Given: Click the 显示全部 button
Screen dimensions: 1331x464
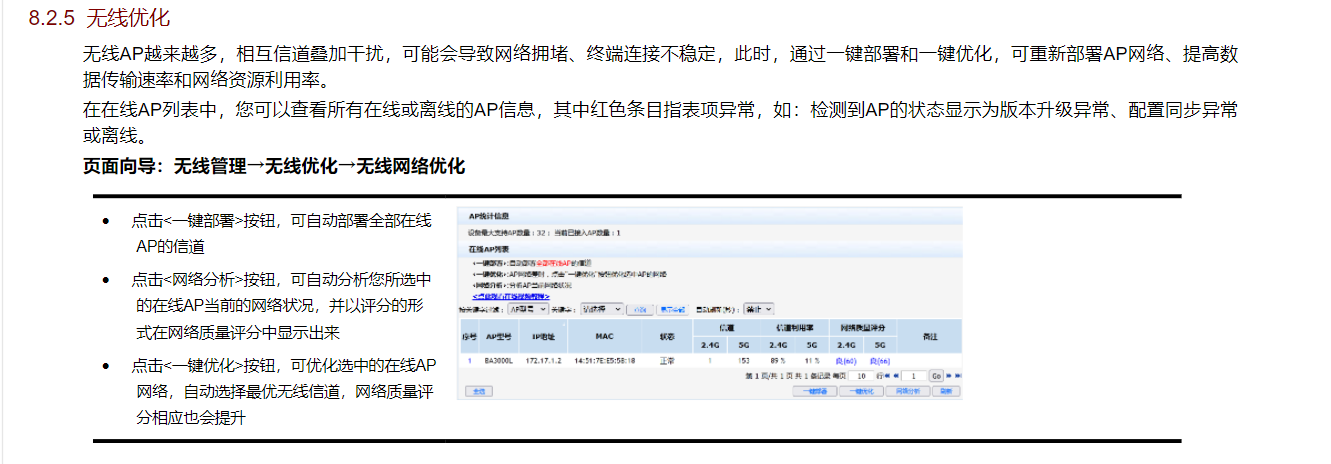Looking at the screenshot, I should click(673, 310).
